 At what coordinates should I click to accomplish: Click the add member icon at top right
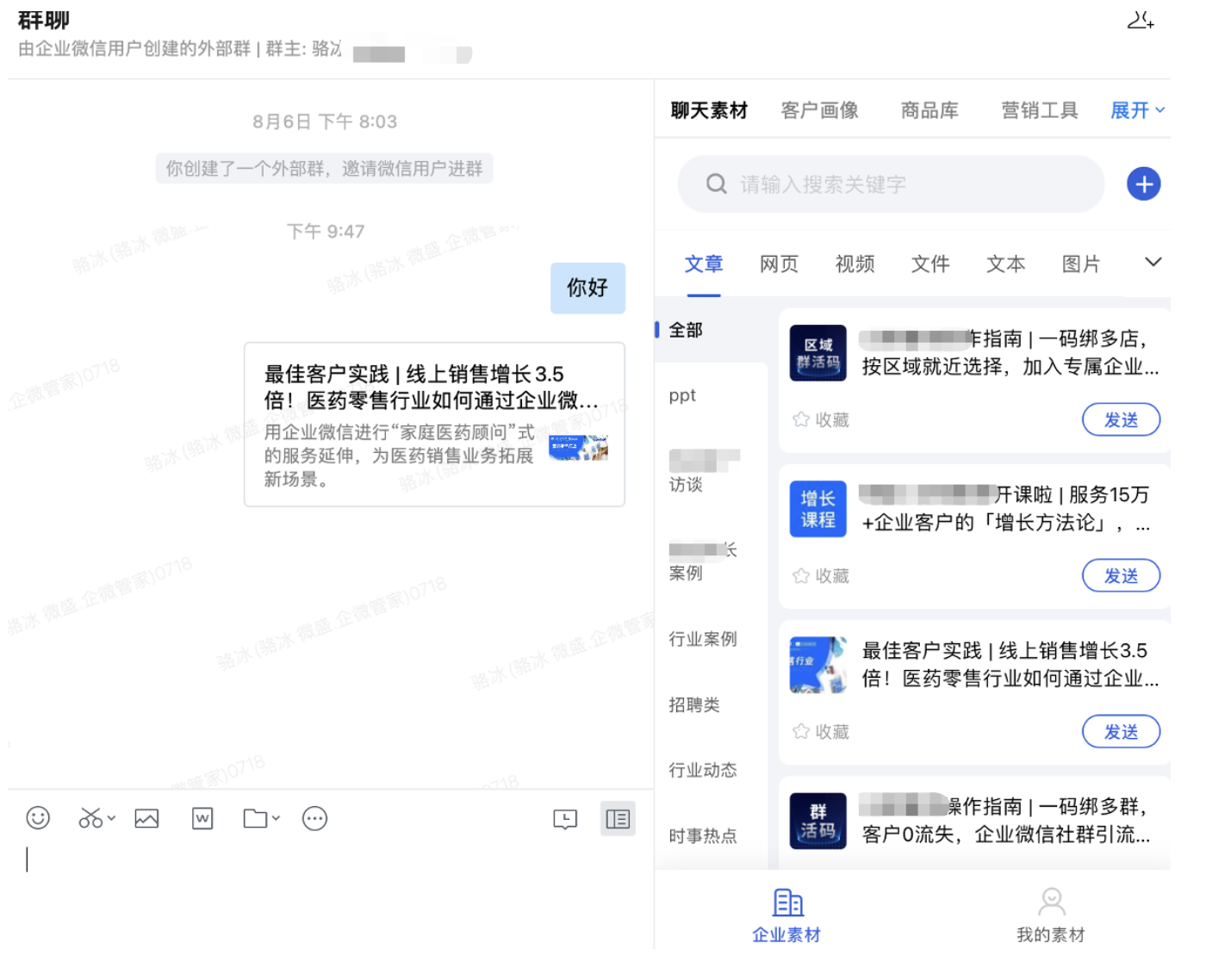(x=1141, y=20)
